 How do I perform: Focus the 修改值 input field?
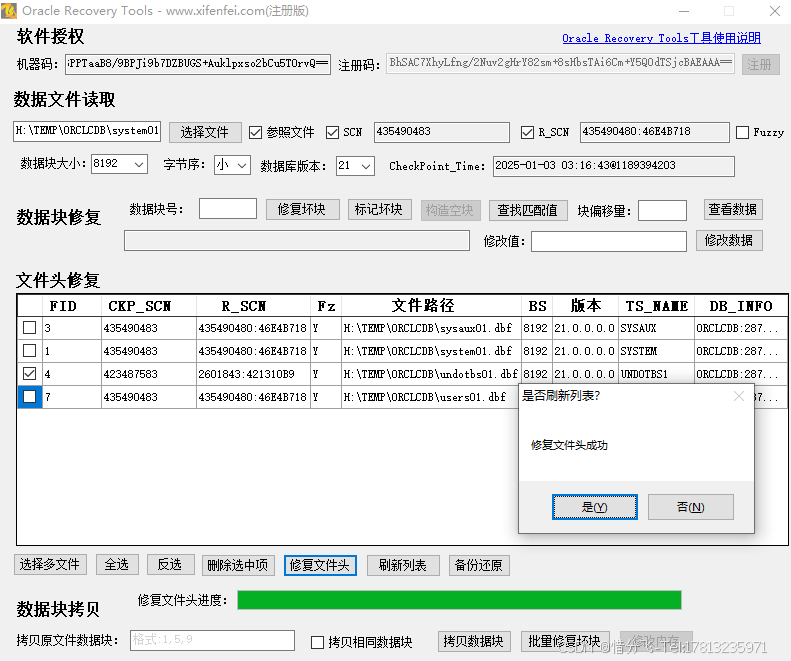click(609, 241)
